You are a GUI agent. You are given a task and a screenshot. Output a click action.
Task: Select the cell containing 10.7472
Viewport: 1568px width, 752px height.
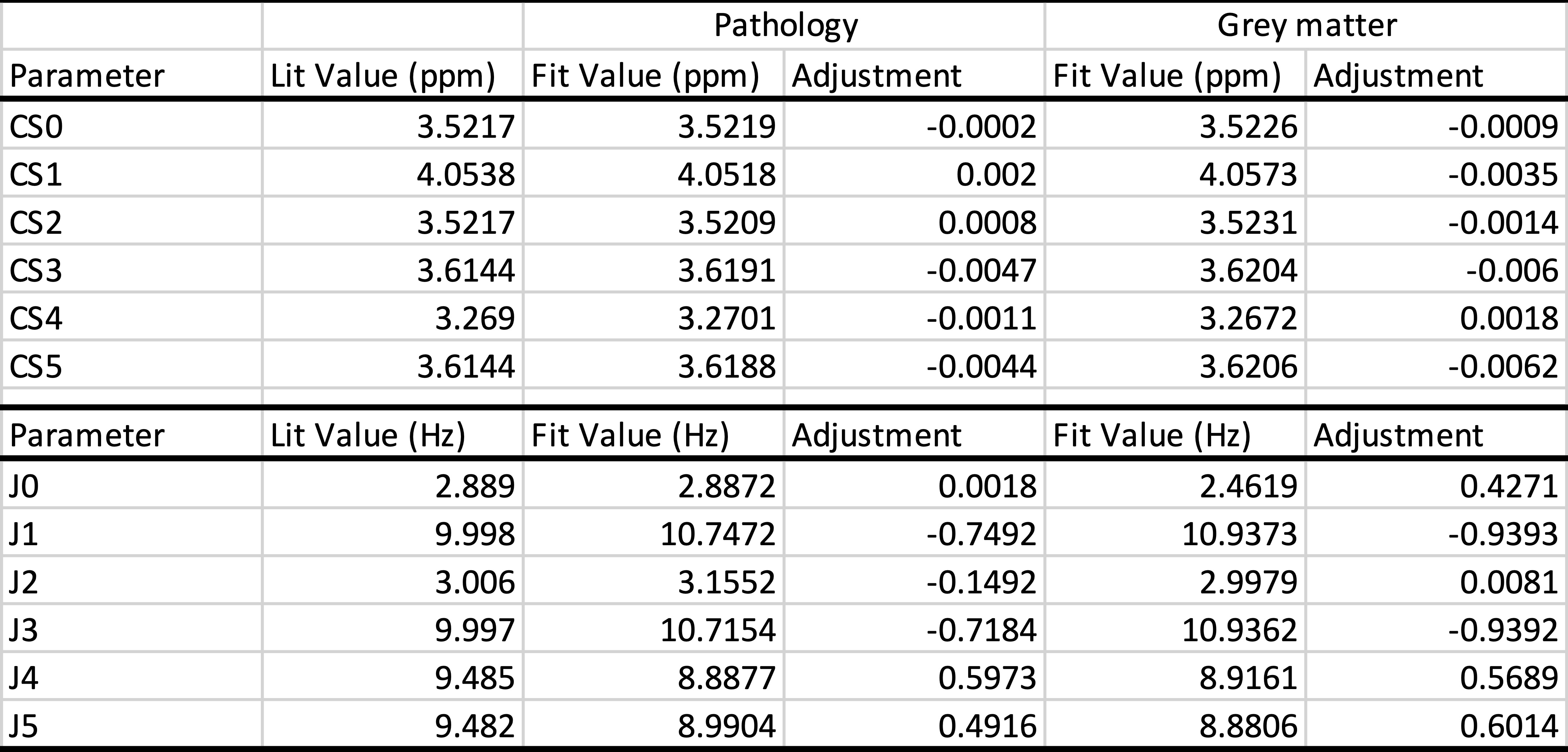point(718,534)
